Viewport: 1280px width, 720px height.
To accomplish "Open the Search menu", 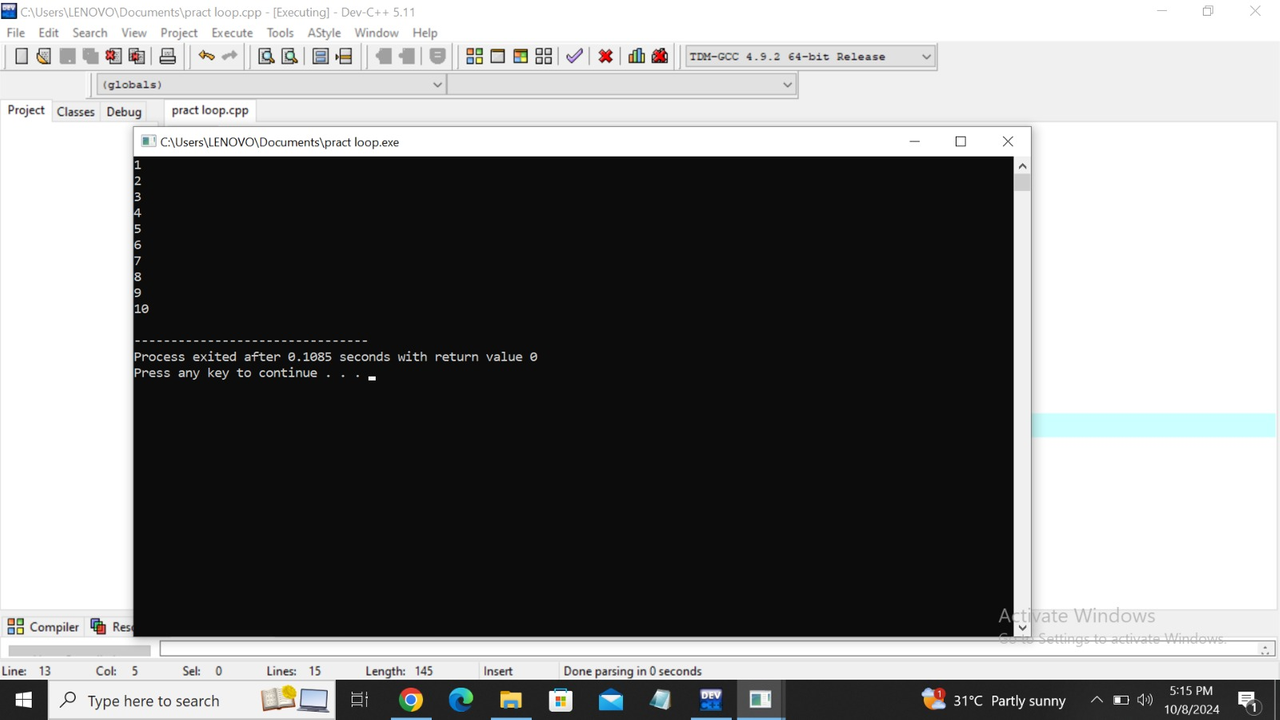I will pyautogui.click(x=90, y=32).
